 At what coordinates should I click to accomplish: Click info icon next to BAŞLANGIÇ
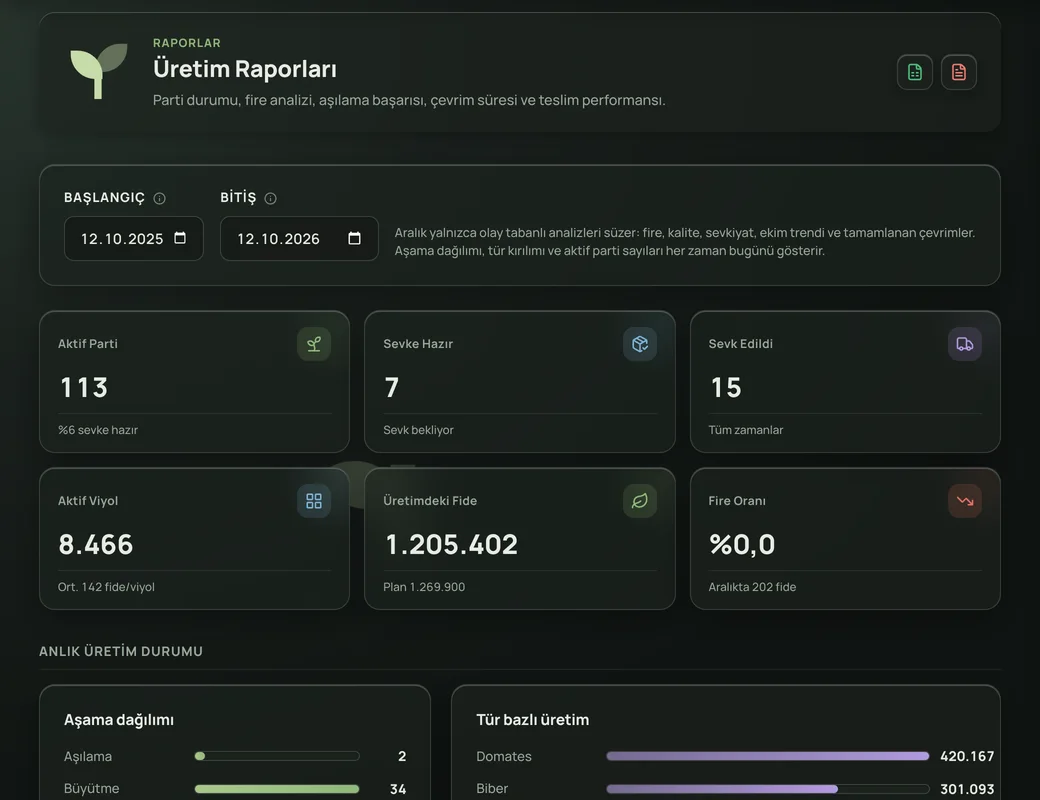(x=159, y=198)
